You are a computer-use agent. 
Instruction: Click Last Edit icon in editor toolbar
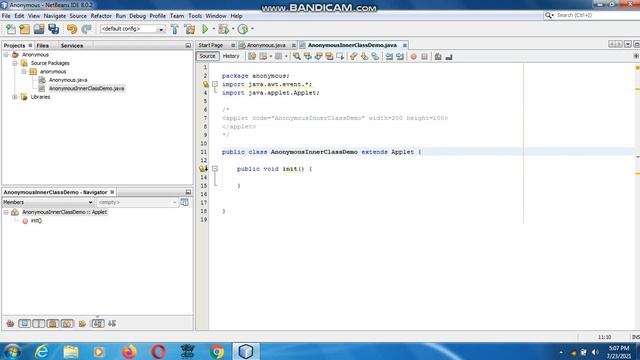(x=252, y=56)
